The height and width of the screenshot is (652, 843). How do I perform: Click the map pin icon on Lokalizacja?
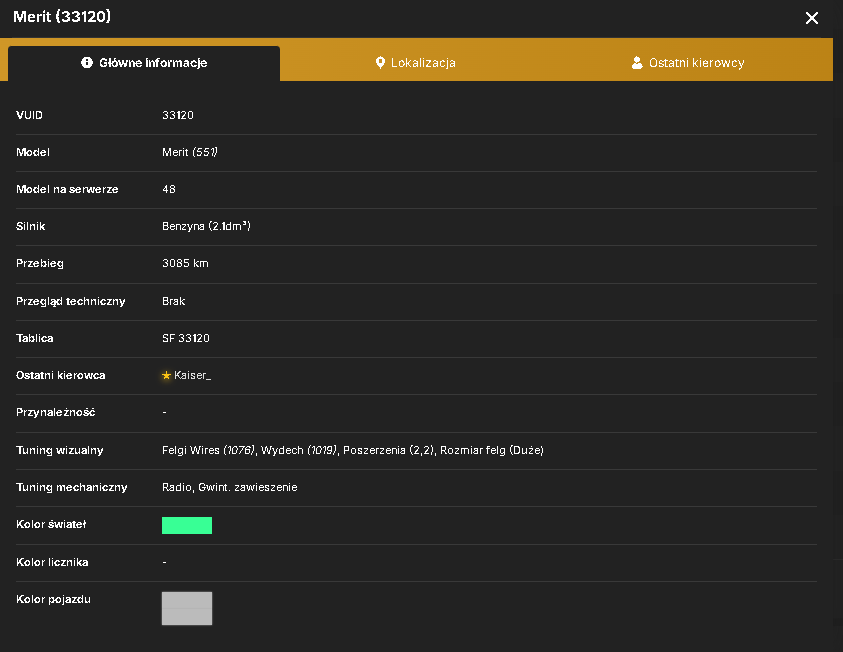[380, 63]
